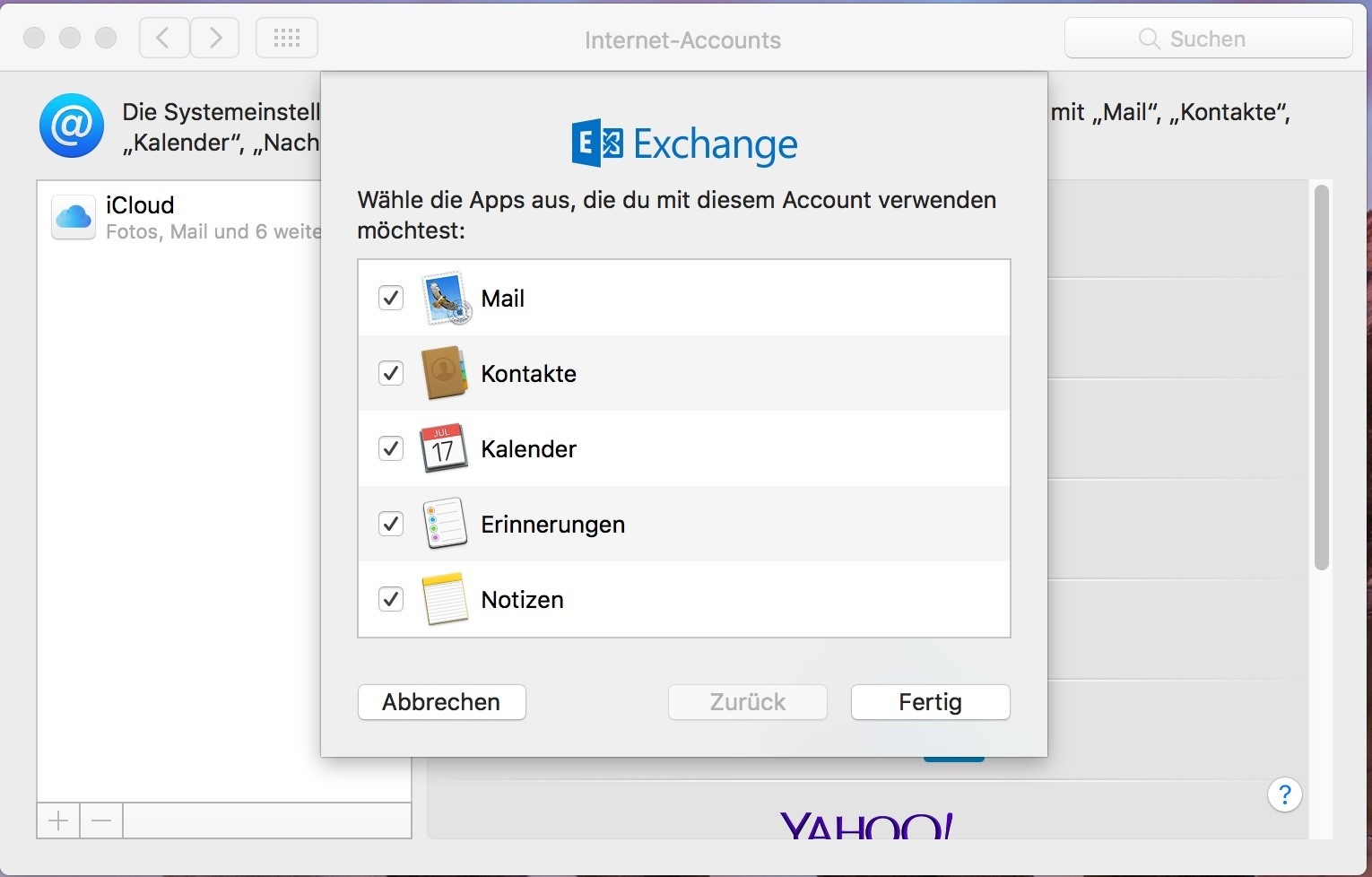Screen dimensions: 1372x877
Task: Click the account list scrollbar
Action: [1321, 377]
